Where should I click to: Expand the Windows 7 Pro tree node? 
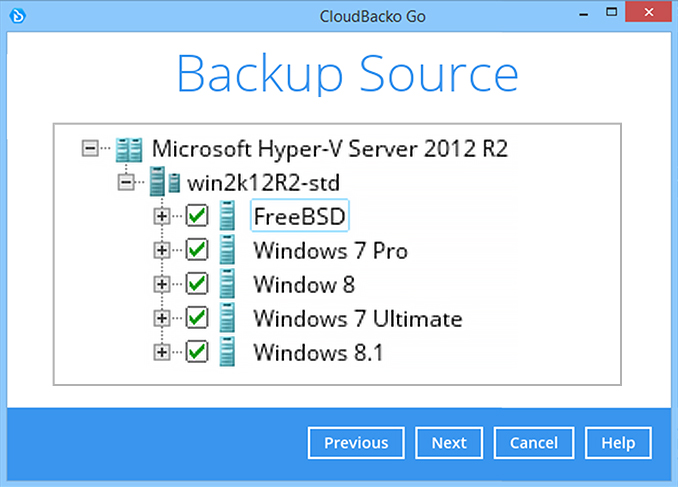pyautogui.click(x=162, y=250)
